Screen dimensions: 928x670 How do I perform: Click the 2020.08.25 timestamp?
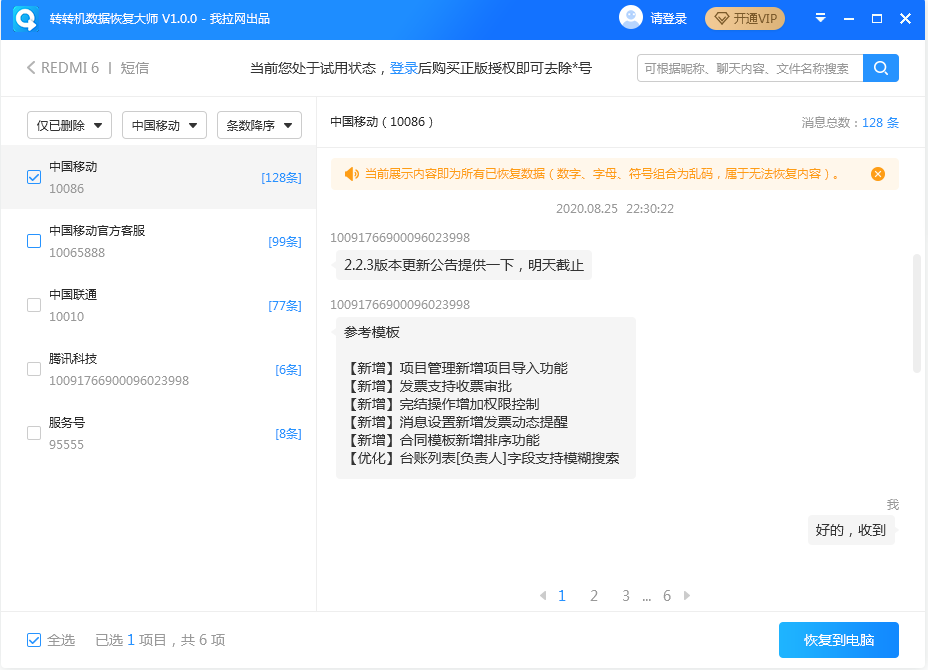[614, 208]
